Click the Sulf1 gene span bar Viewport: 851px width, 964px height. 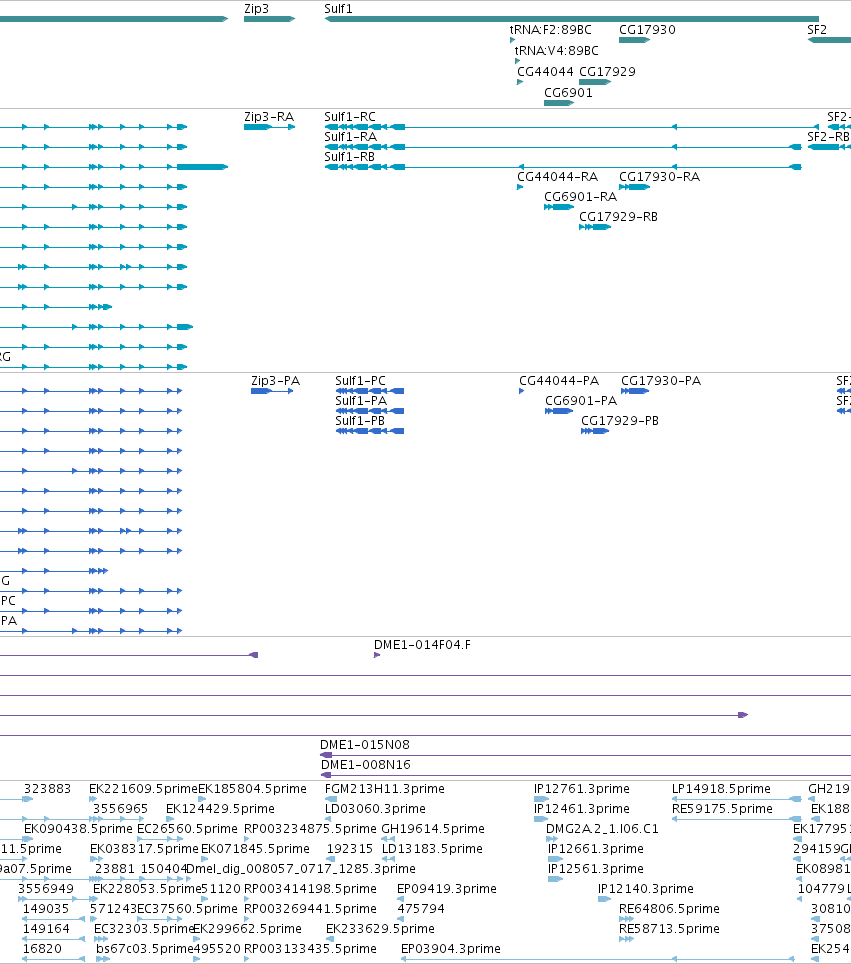572,19
